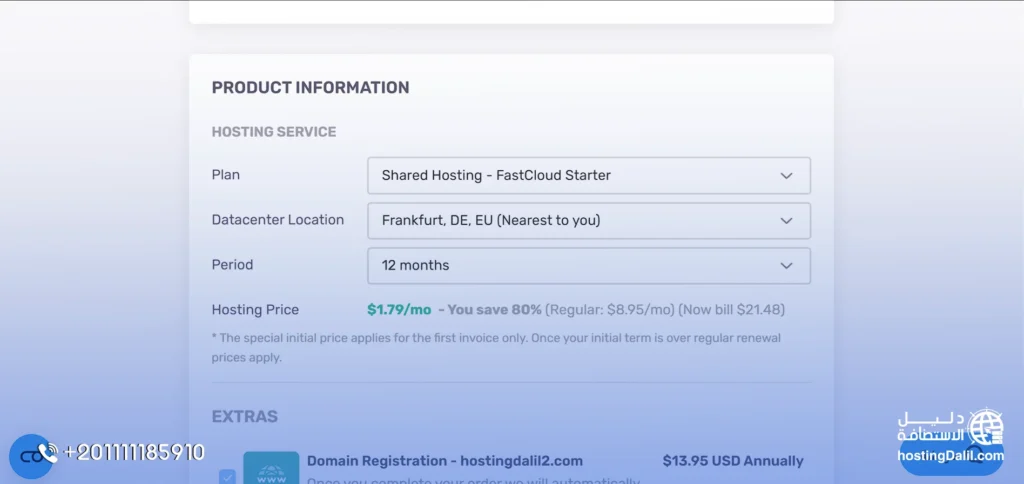Viewport: 1024px width, 484px height.
Task: Click the chevron arrow in Period field
Action: click(x=786, y=266)
